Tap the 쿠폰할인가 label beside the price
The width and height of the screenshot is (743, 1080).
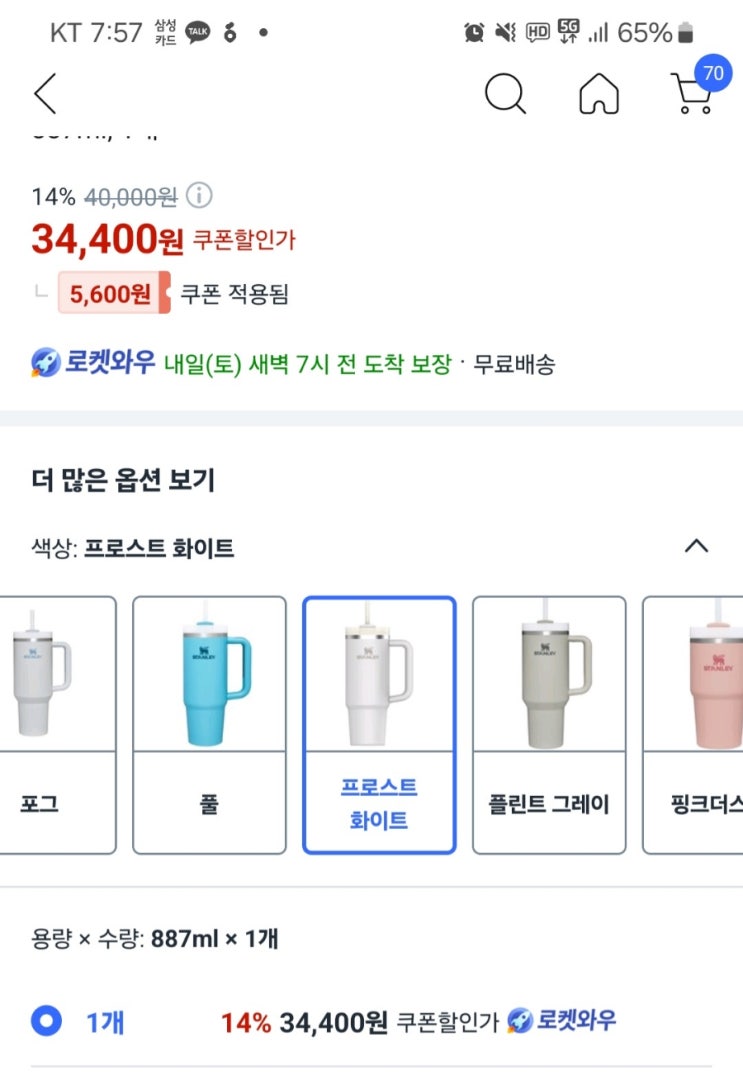pyautogui.click(x=243, y=240)
